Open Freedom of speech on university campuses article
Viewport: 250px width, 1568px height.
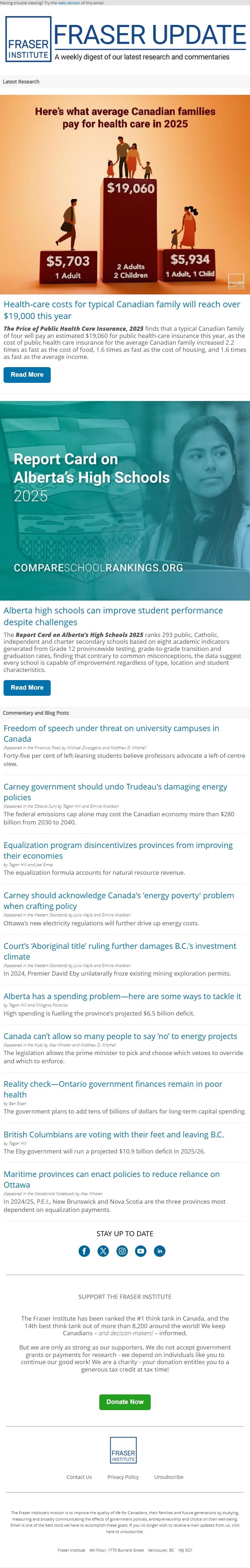click(111, 734)
